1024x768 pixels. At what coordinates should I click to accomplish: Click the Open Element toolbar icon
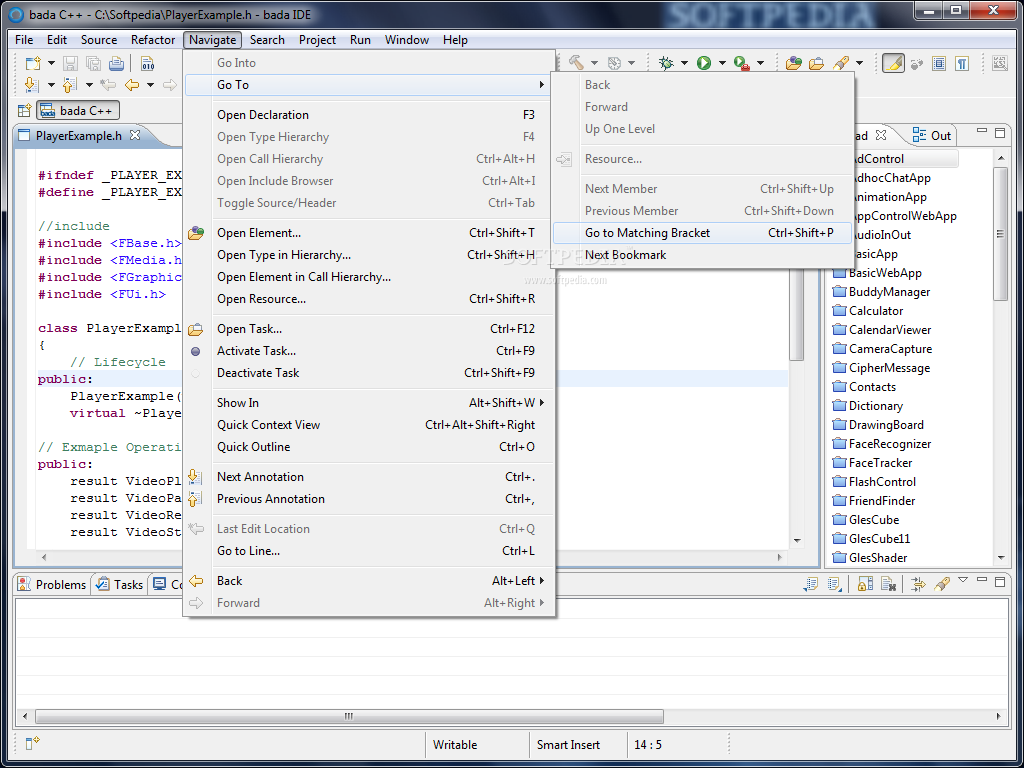(793, 63)
